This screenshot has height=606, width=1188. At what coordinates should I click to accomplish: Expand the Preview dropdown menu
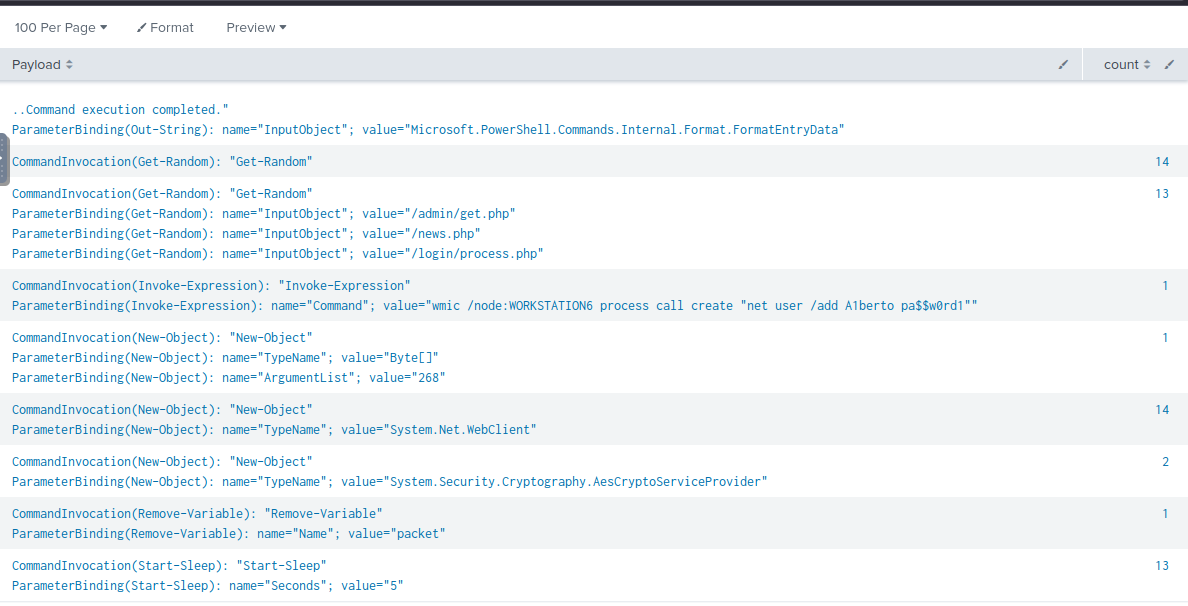click(x=256, y=28)
